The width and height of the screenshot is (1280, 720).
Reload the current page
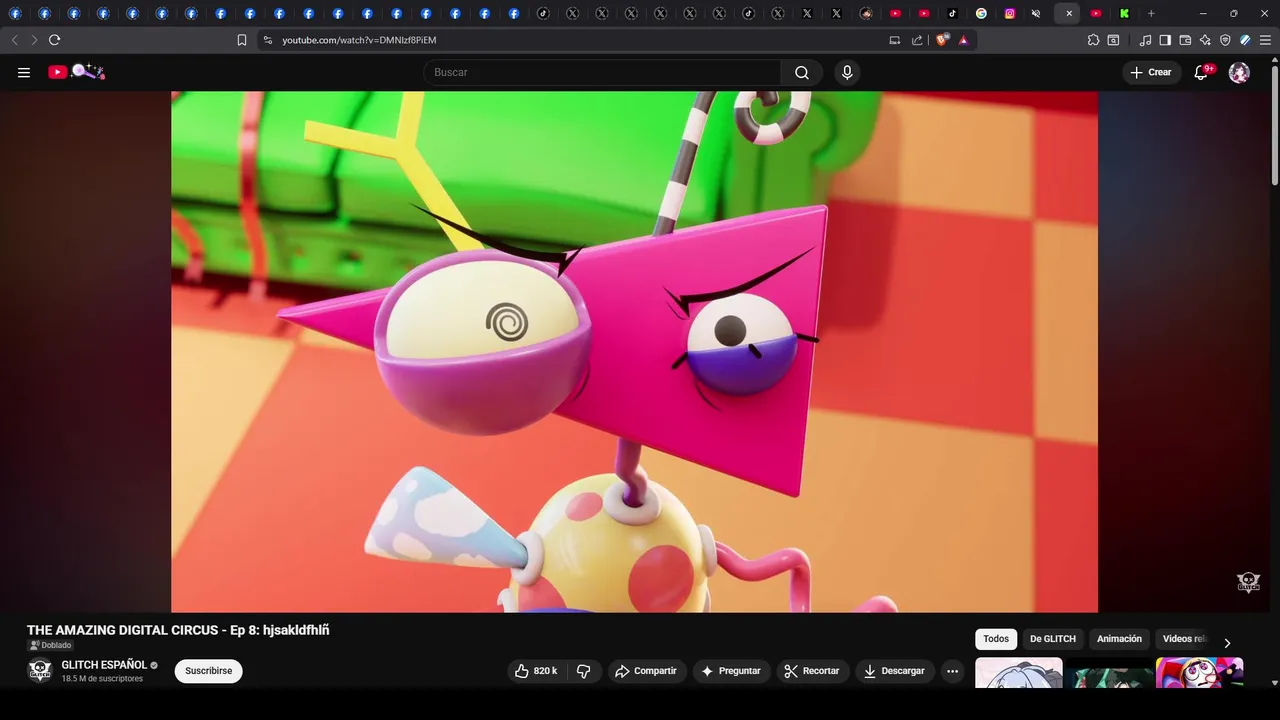[x=54, y=40]
